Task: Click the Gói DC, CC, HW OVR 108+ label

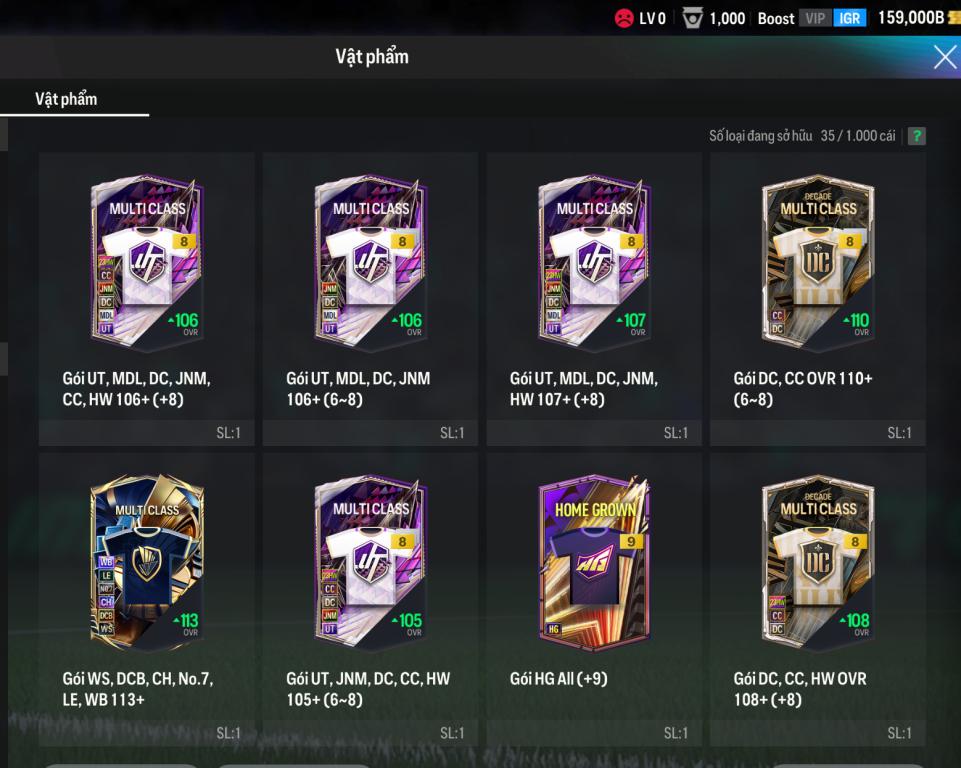Action: coord(800,689)
